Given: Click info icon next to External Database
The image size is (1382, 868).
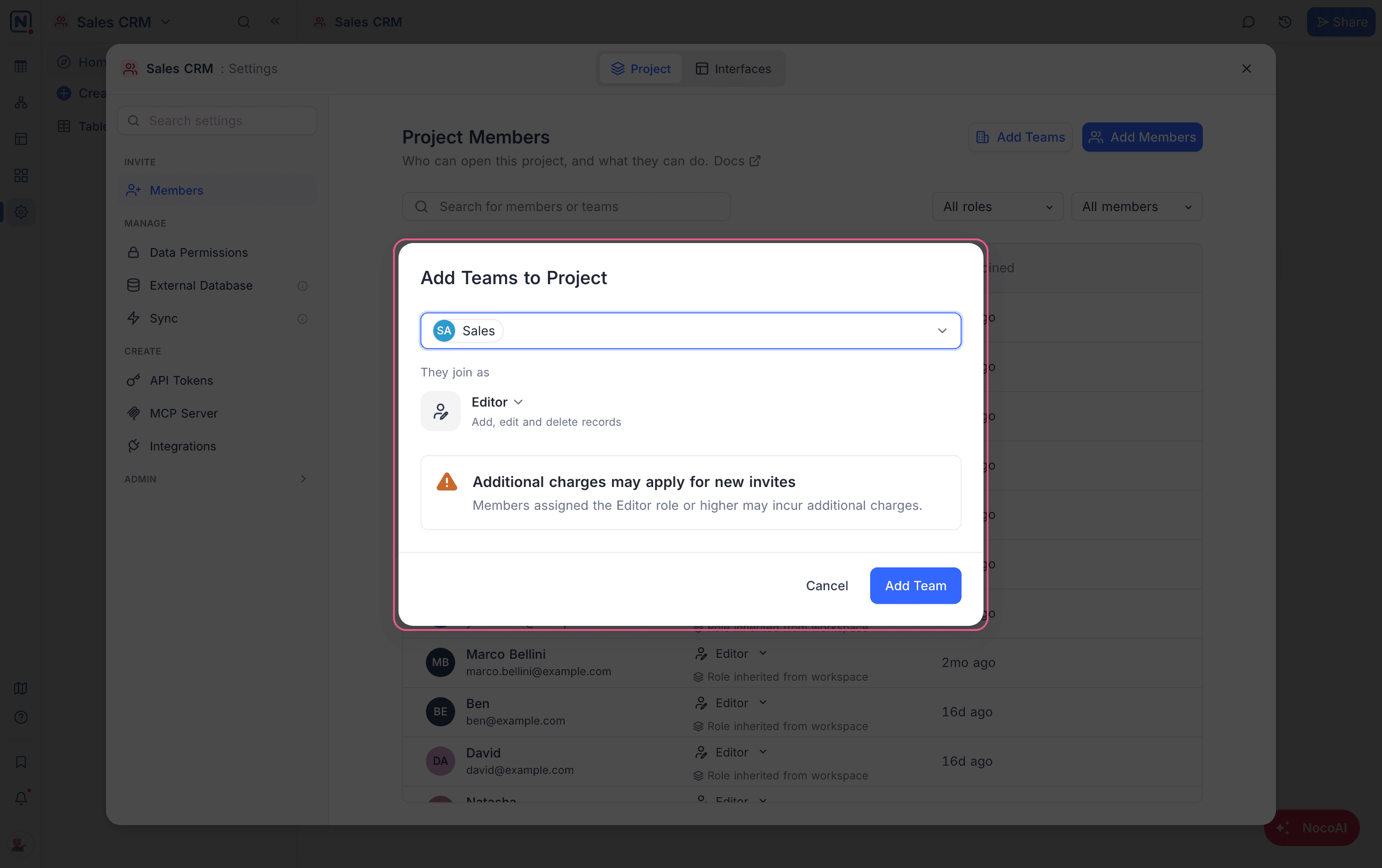Looking at the screenshot, I should point(303,286).
